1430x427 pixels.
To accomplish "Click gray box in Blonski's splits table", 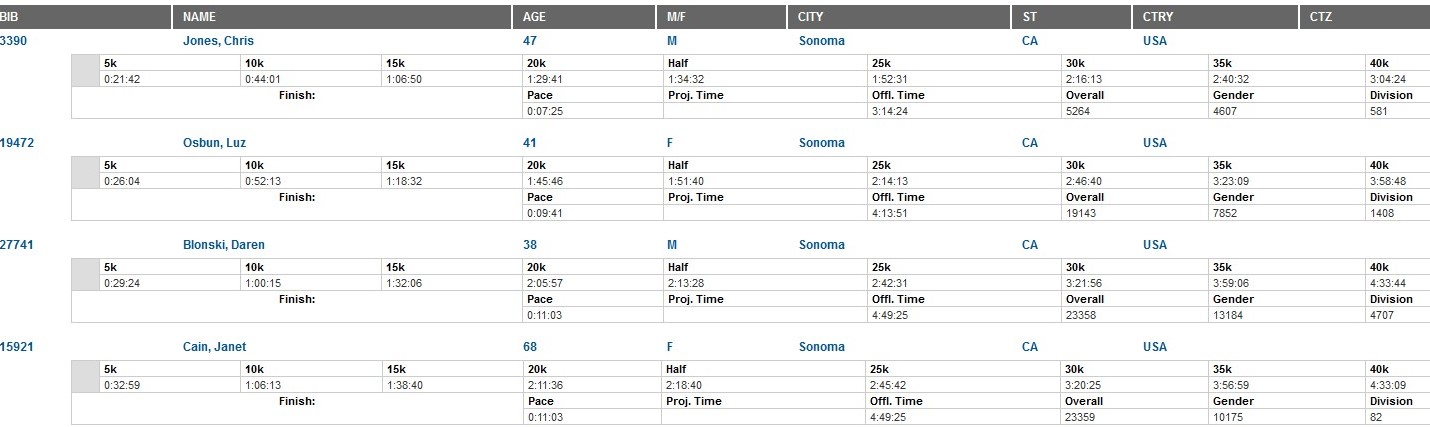I will [86, 275].
